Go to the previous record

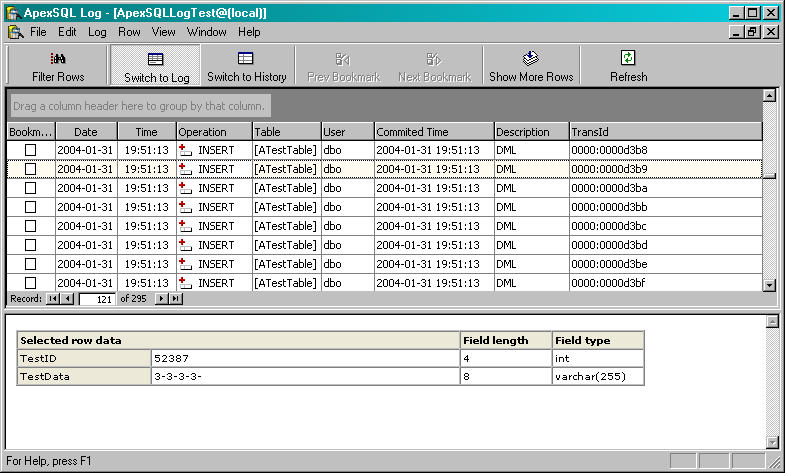click(68, 299)
